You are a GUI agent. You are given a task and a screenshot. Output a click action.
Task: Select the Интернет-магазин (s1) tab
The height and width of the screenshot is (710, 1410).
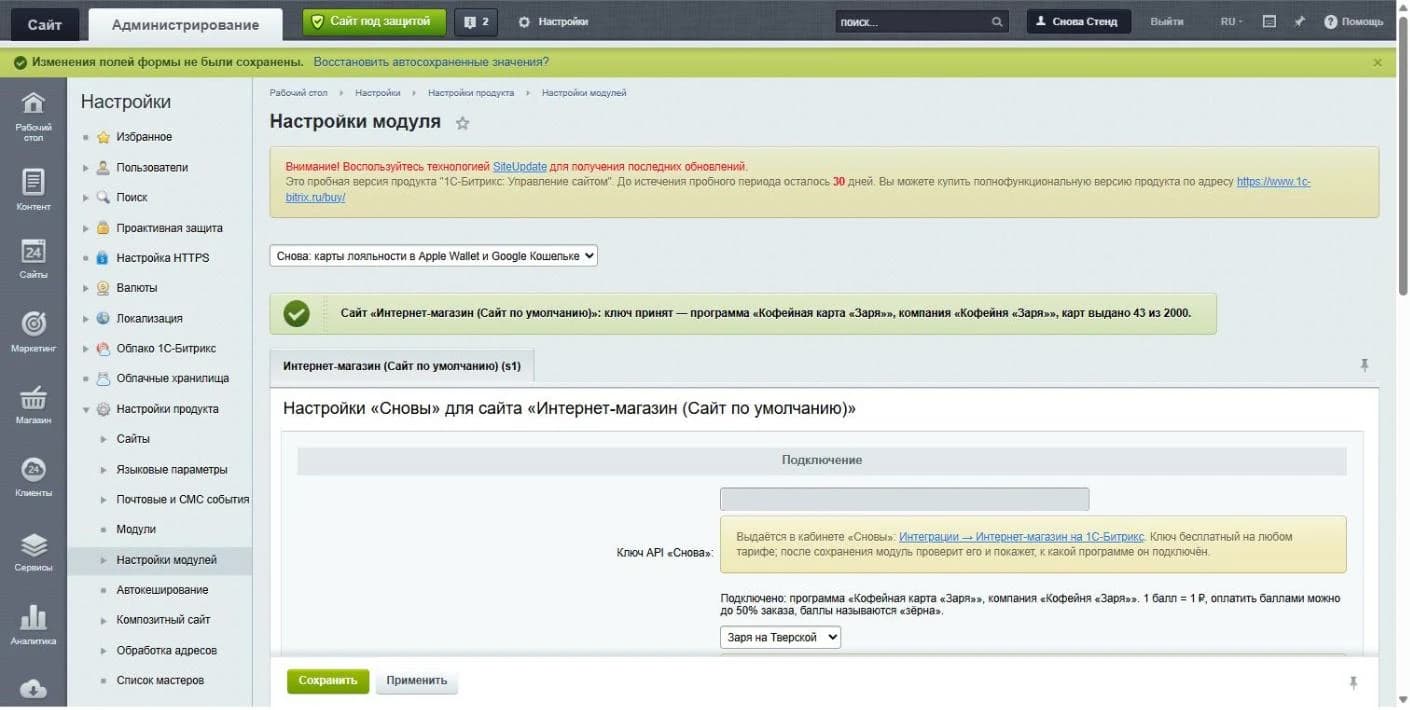click(402, 366)
